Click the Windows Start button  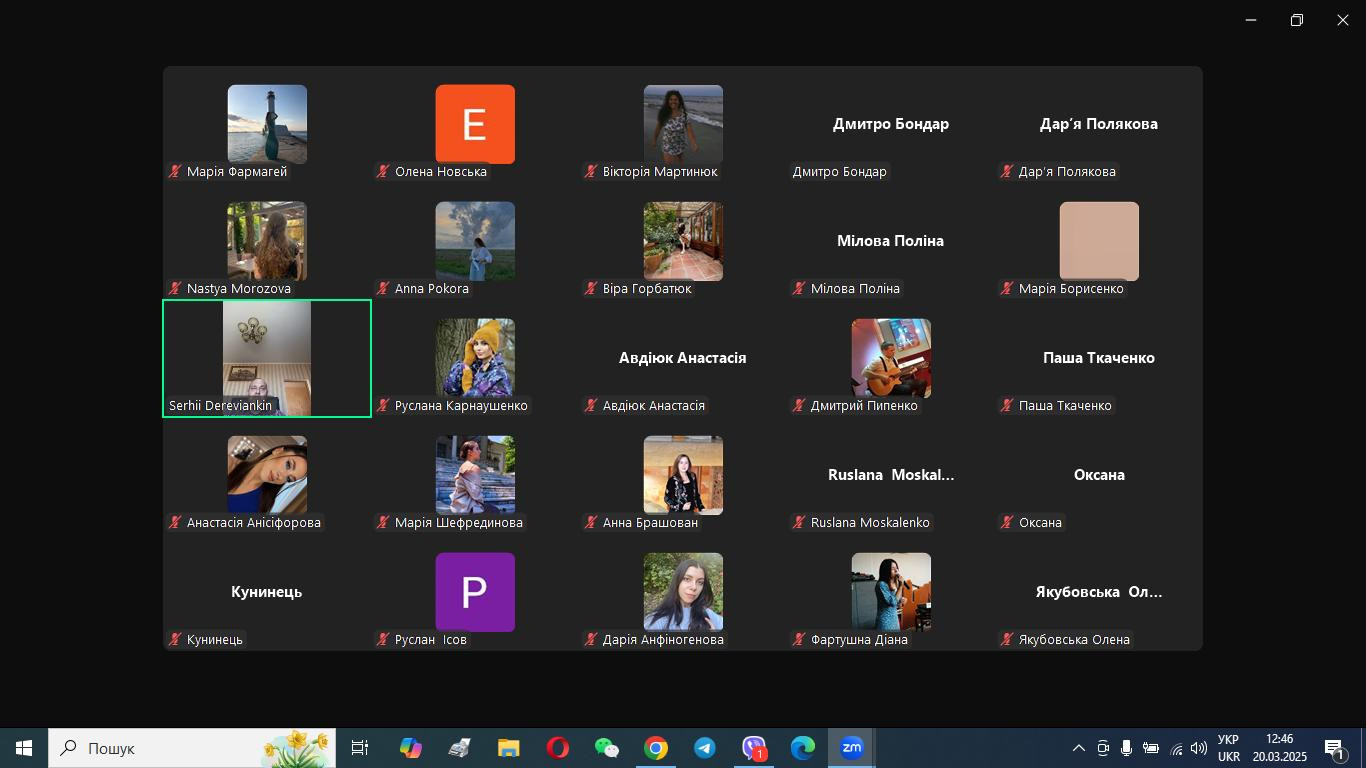pos(24,748)
